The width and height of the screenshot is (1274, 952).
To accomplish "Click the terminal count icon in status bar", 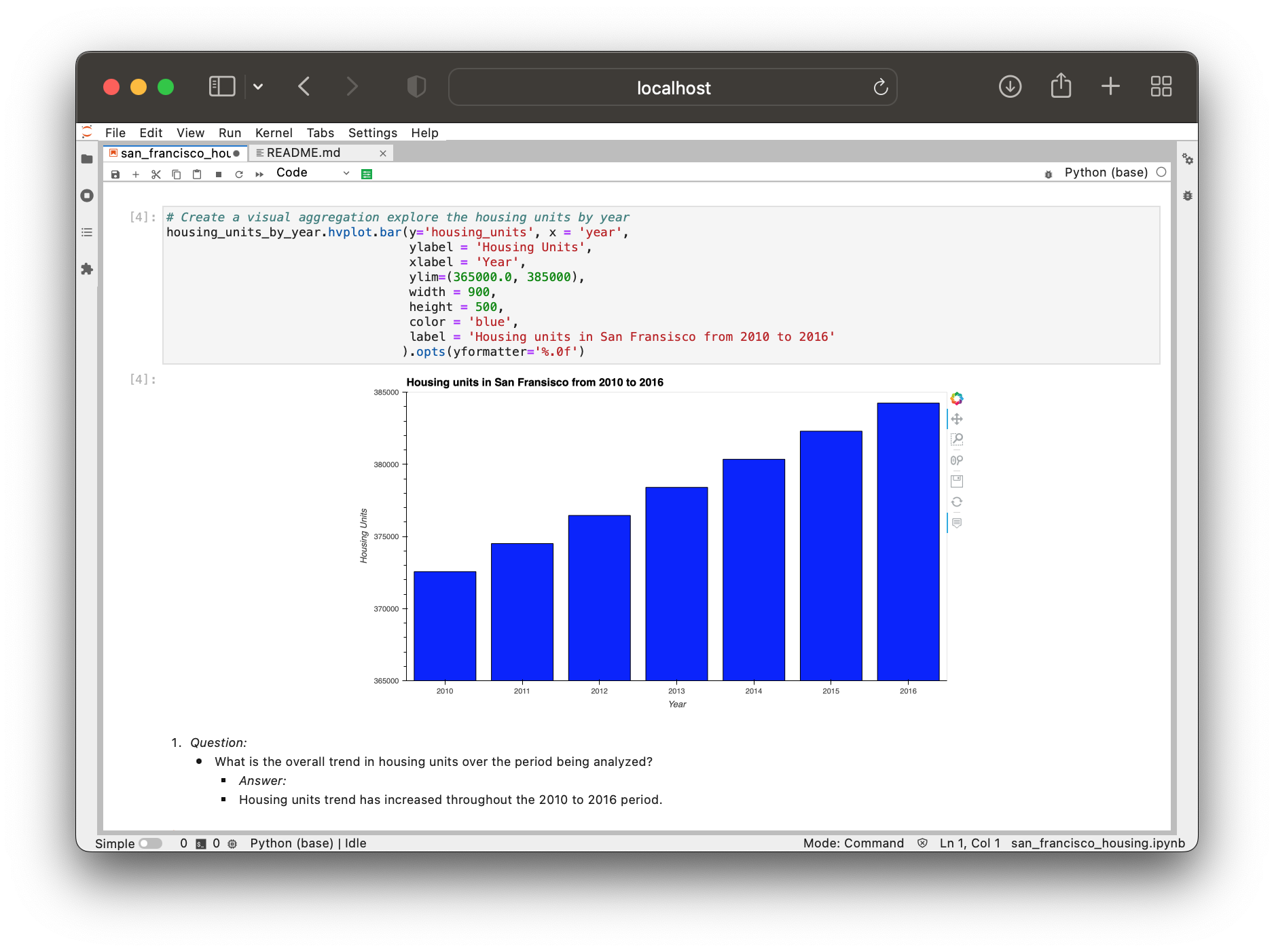I will click(201, 843).
